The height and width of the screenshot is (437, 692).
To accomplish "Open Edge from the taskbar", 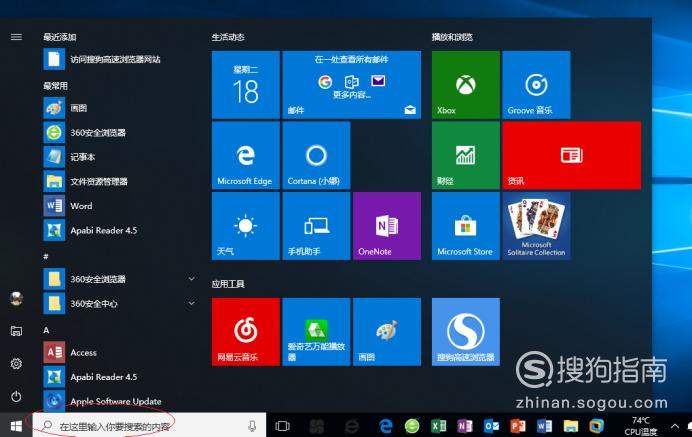I will coord(386,426).
